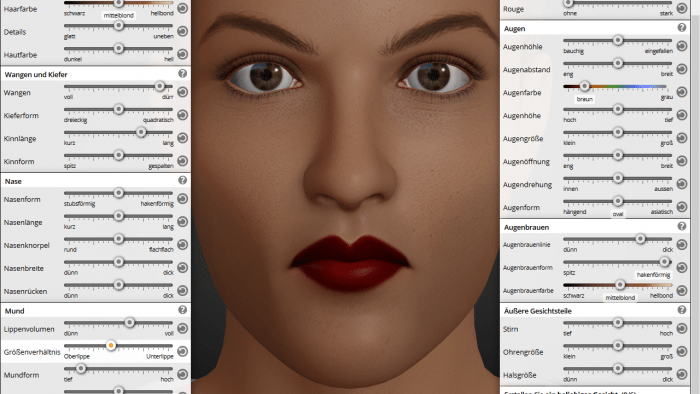The height and width of the screenshot is (394, 700).
Task: Reset the Wangen slider
Action: (183, 92)
